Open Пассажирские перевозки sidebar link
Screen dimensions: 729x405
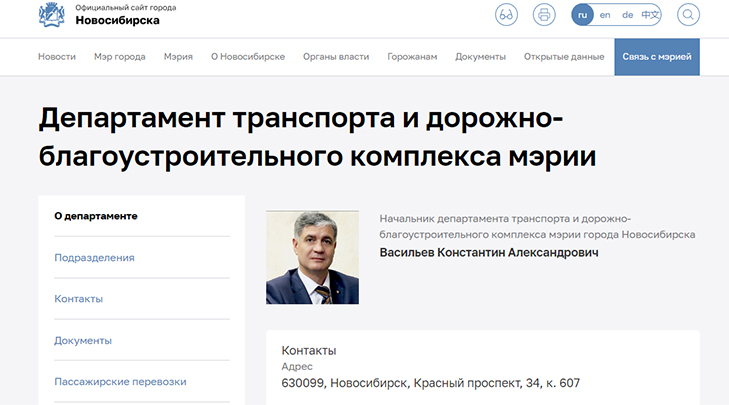120,382
